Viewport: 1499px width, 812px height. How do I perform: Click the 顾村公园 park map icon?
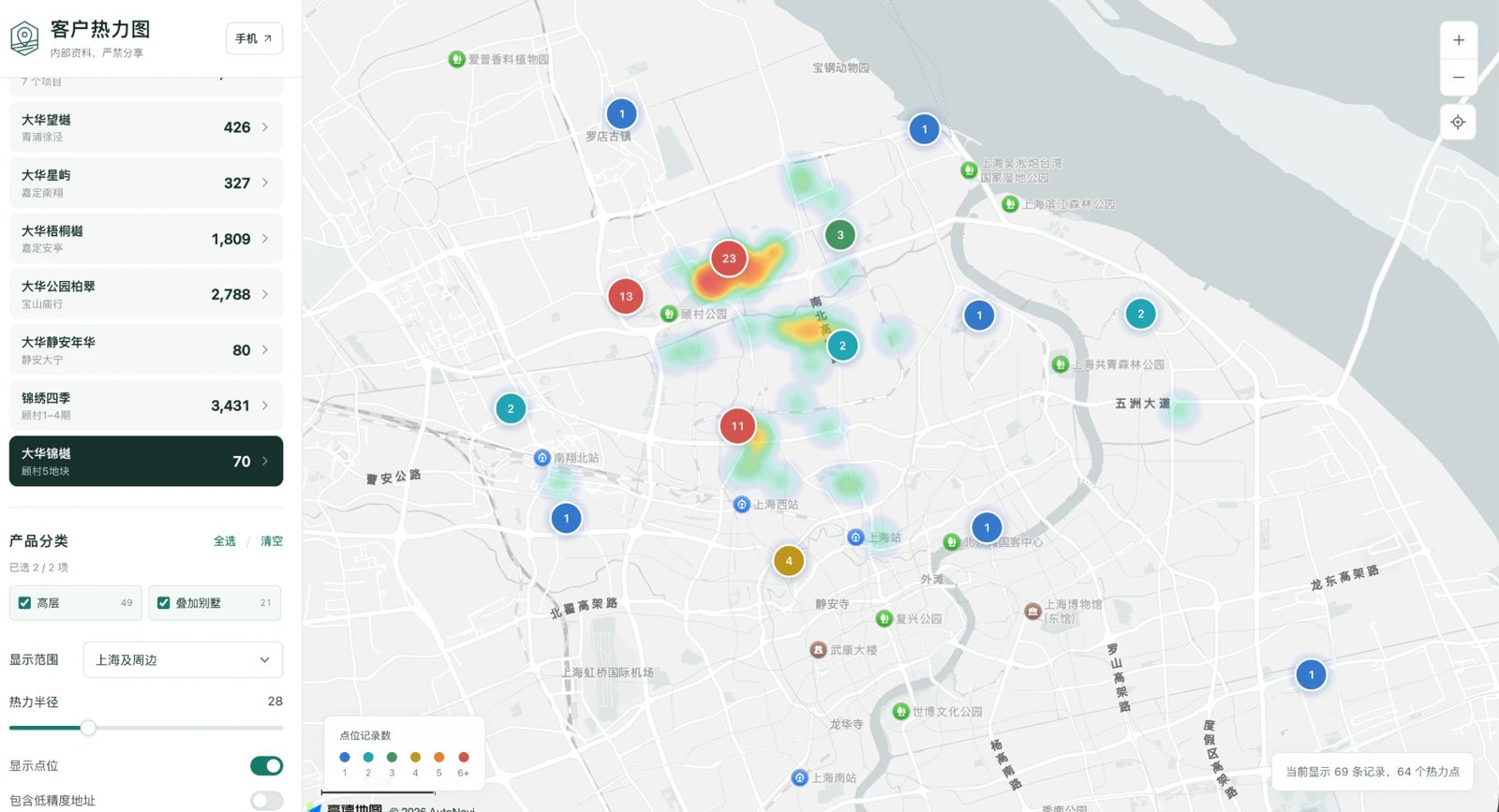click(x=669, y=314)
